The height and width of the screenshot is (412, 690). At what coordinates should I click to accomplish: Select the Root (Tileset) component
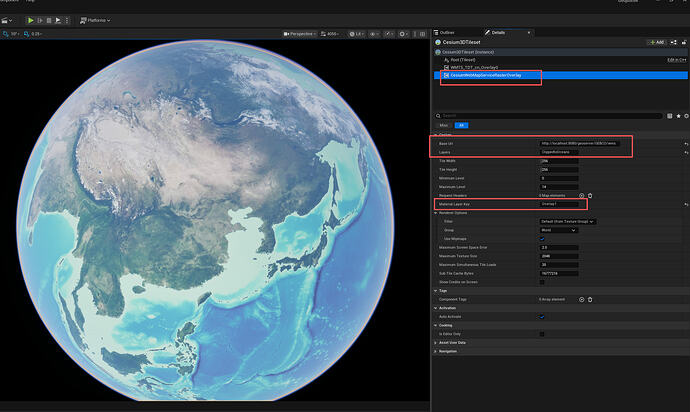(x=462, y=60)
